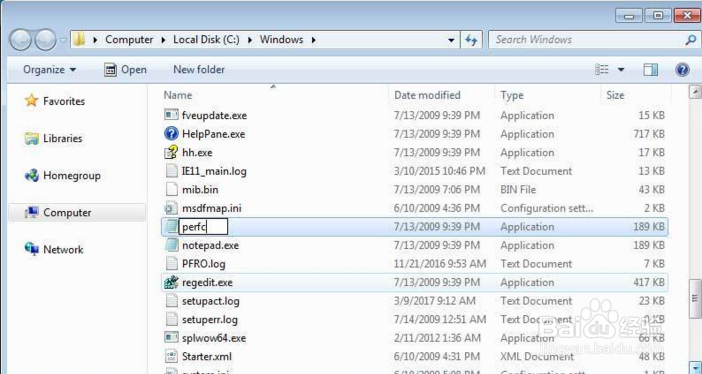Sort by Date modified column header
Image resolution: width=702 pixels, height=374 pixels.
click(427, 95)
